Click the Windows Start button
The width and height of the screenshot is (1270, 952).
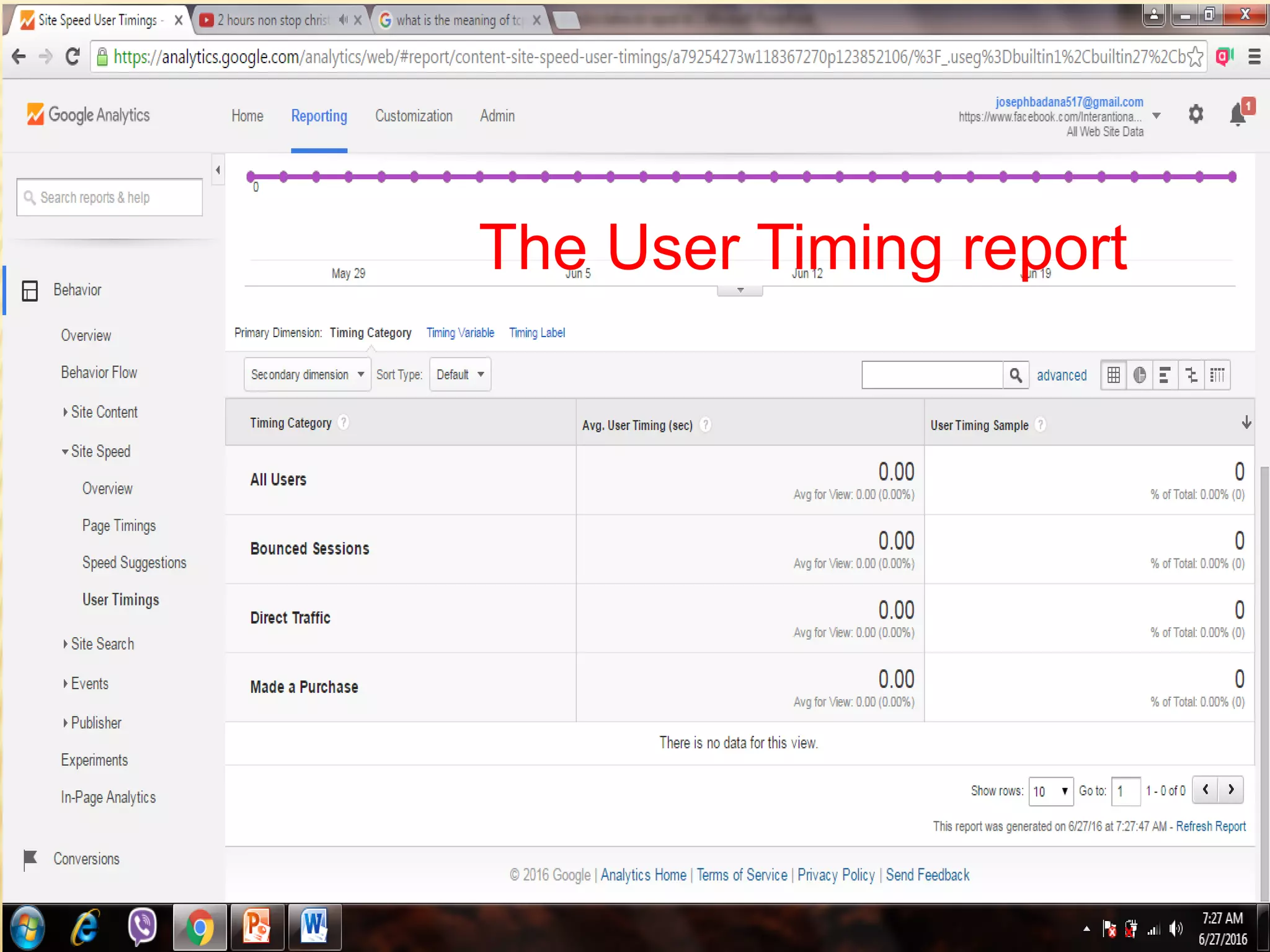tap(27, 927)
